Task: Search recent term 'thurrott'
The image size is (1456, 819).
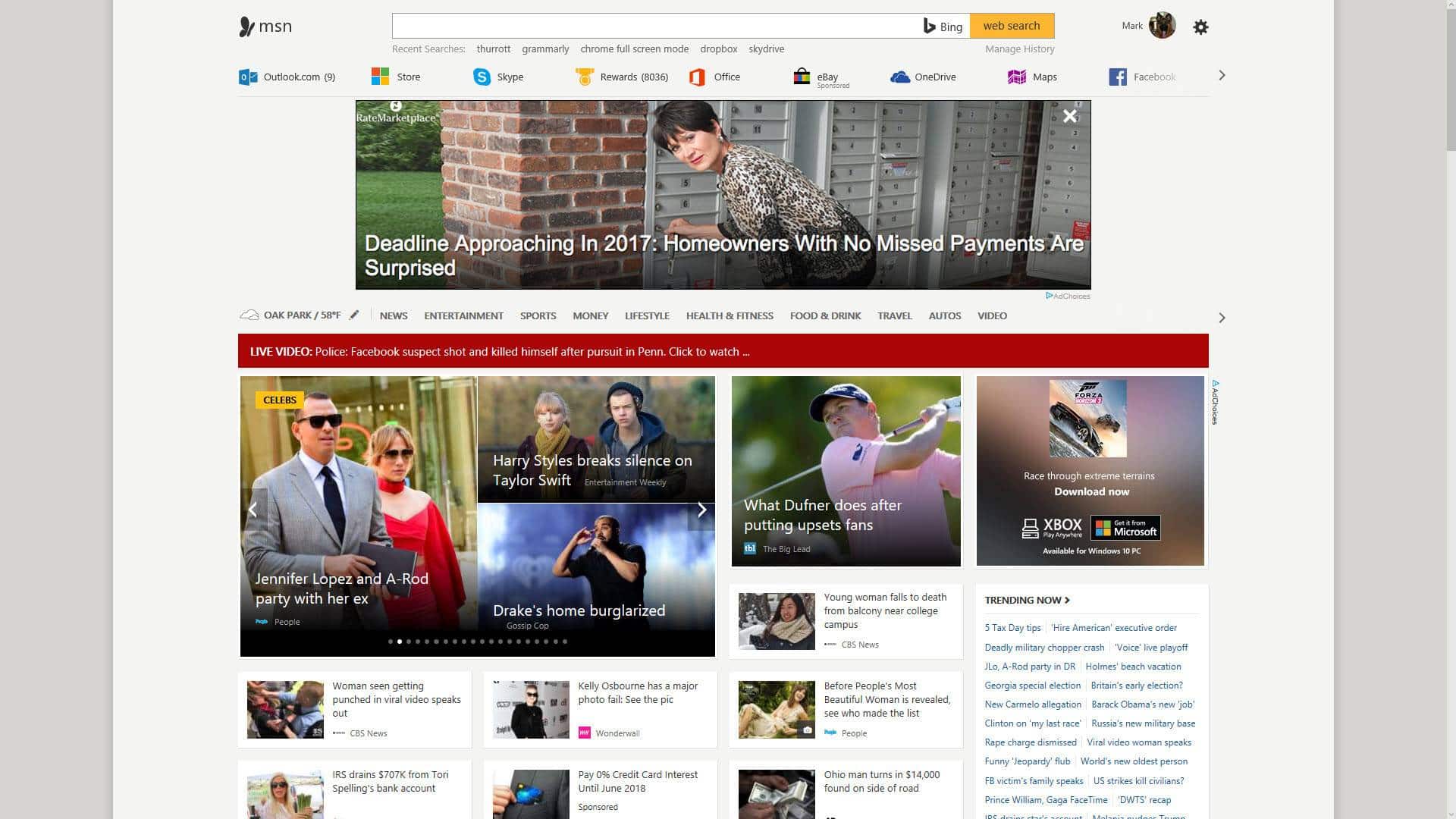Action: [x=494, y=49]
